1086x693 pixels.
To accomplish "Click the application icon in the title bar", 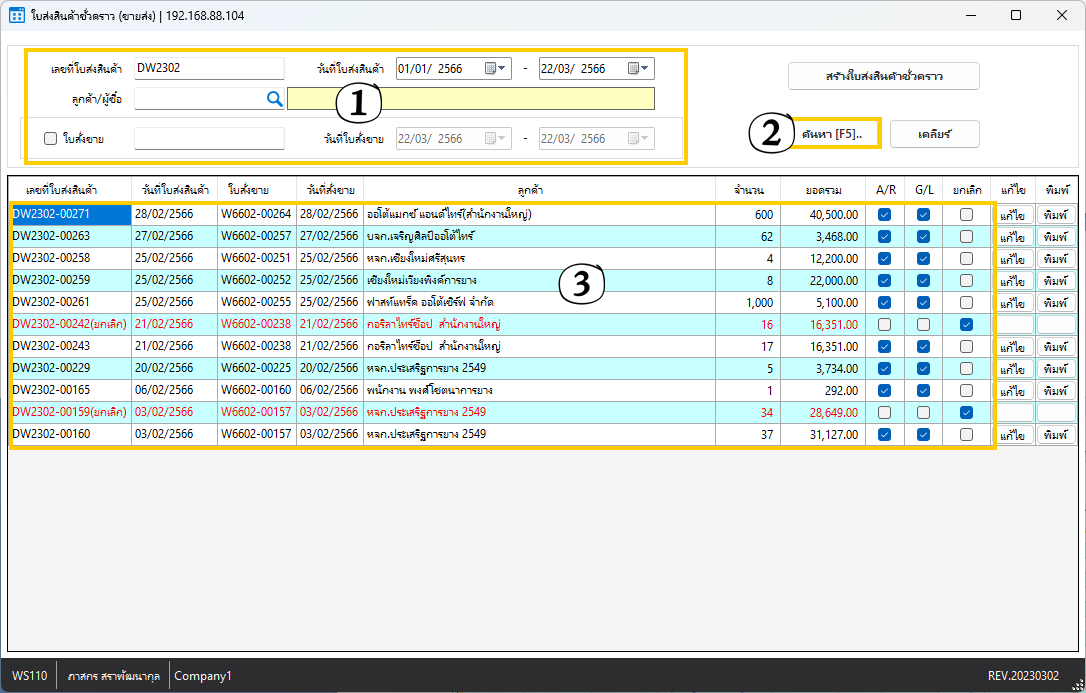I will coord(17,16).
